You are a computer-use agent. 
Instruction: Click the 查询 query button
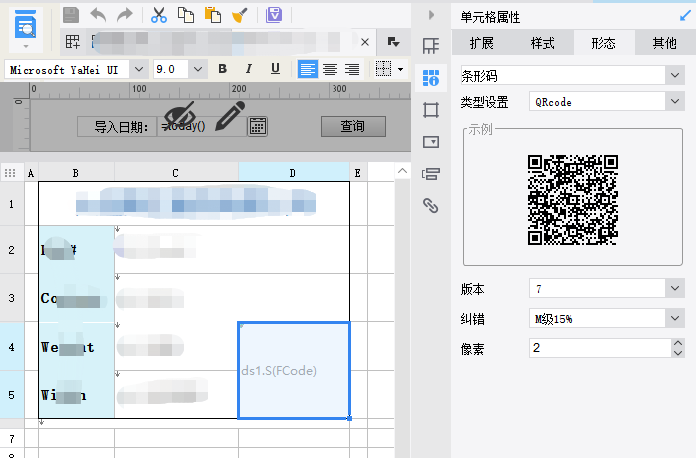353,126
